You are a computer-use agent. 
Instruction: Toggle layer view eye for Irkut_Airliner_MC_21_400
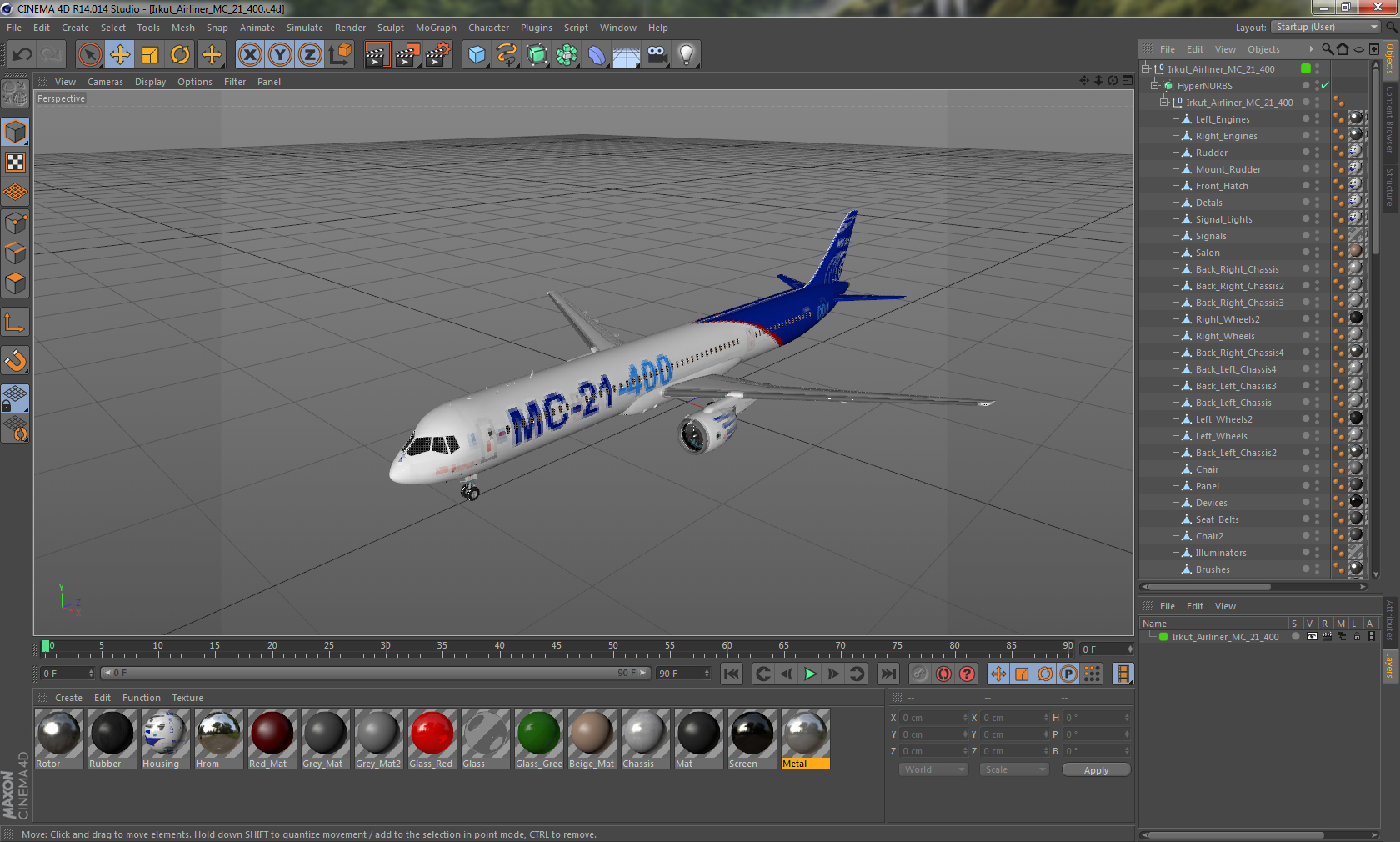click(x=1312, y=637)
